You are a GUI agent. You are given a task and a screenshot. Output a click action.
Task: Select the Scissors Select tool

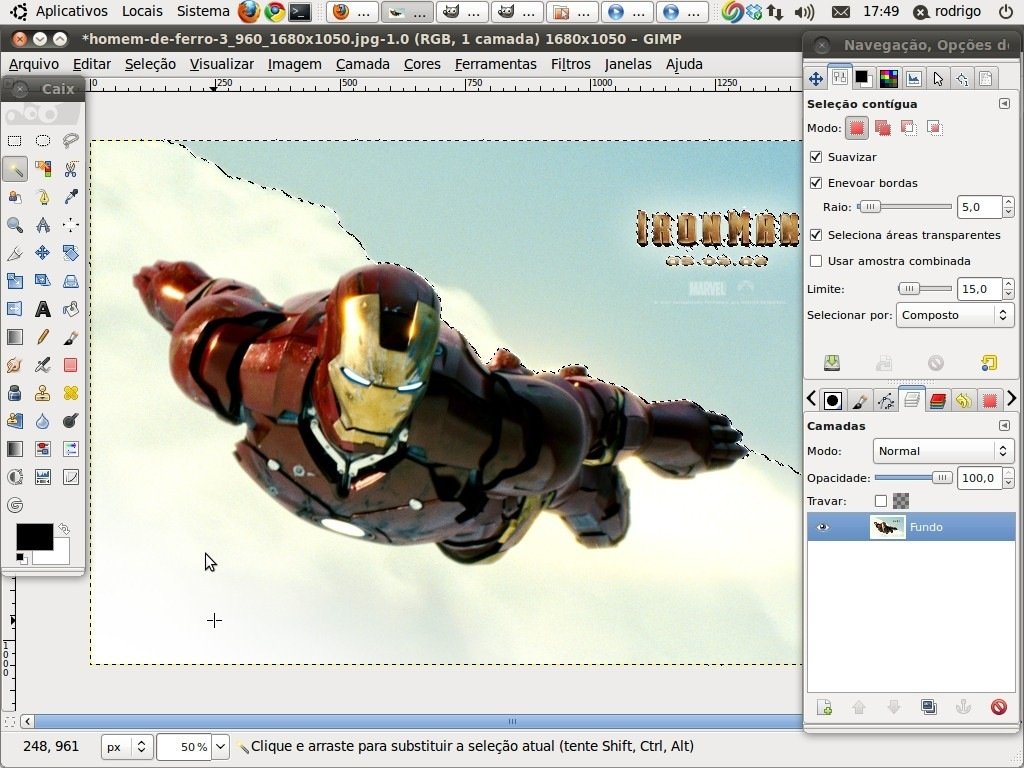click(x=71, y=168)
